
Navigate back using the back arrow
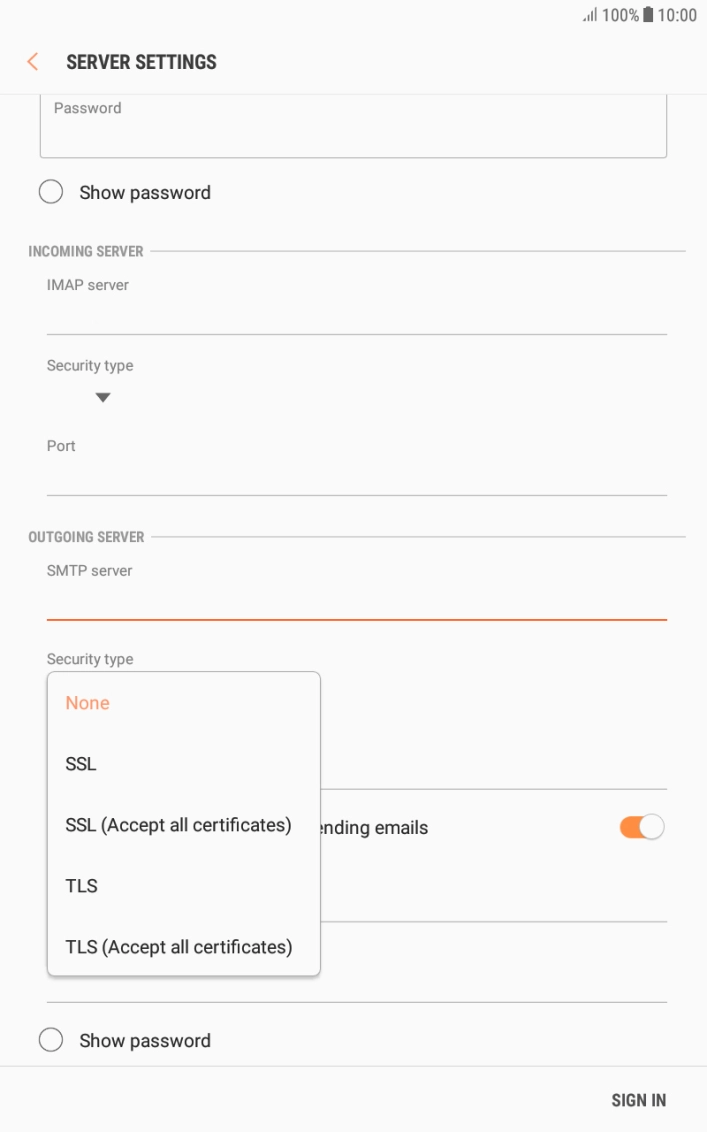[31, 61]
